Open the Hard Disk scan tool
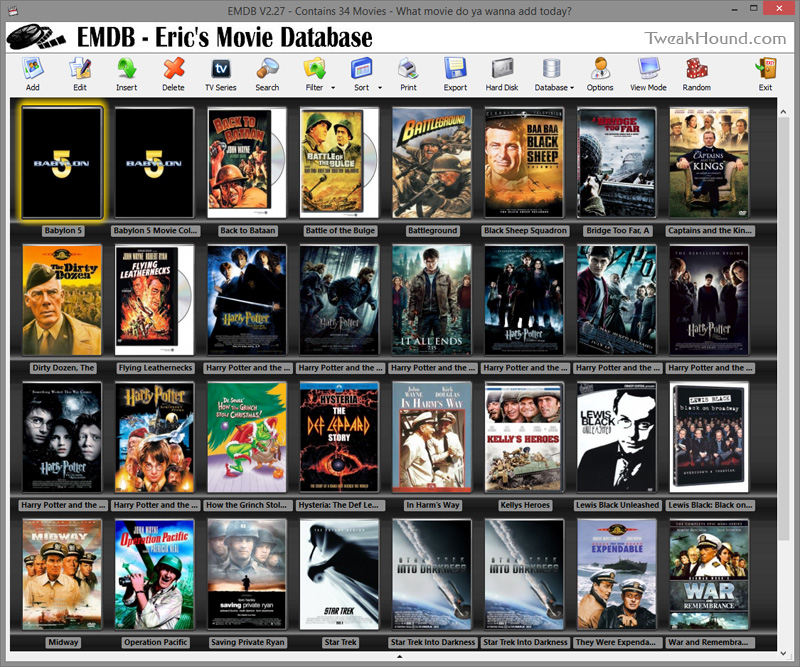The height and width of the screenshot is (667, 800). tap(502, 68)
